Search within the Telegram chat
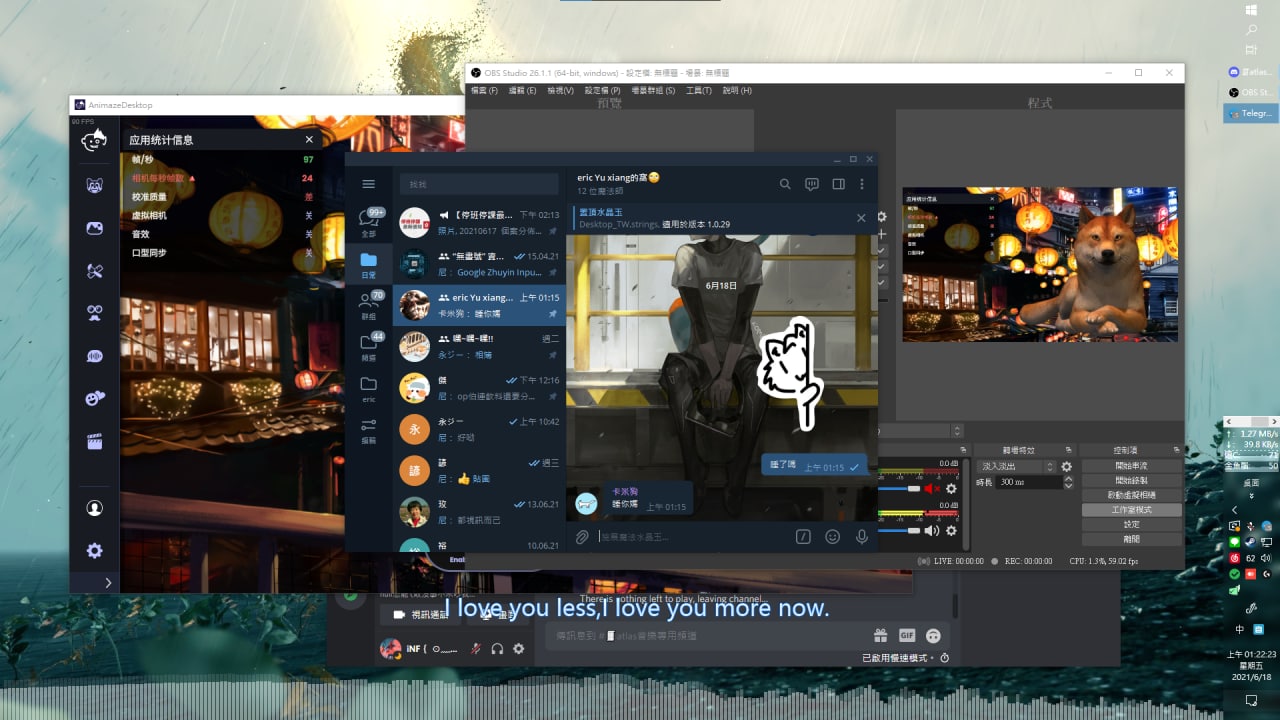Screen dimensions: 1280x720 click(x=785, y=184)
